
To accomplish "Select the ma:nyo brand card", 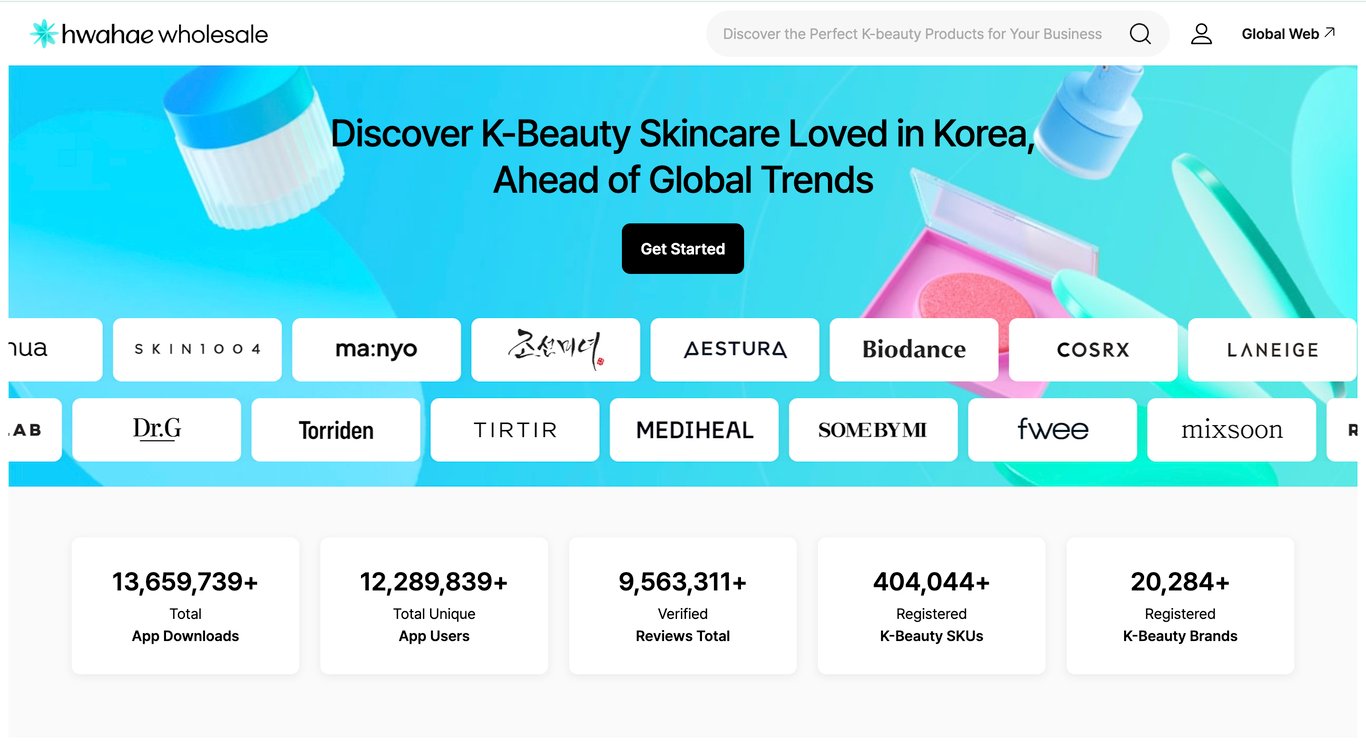I will click(x=376, y=350).
